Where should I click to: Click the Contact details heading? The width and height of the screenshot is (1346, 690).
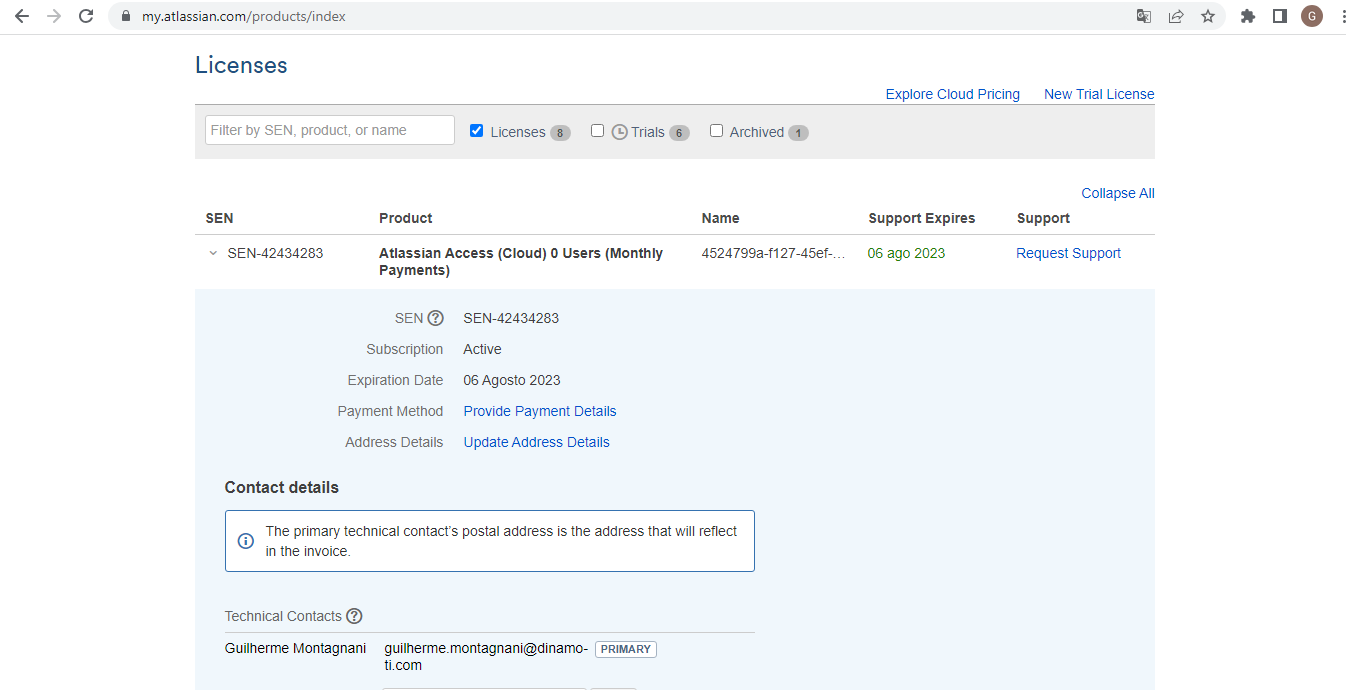(282, 487)
